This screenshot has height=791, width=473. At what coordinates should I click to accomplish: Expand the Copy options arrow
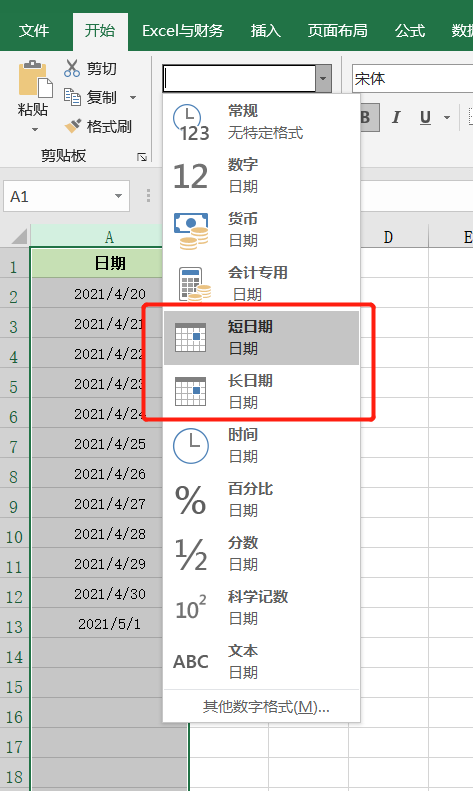pos(133,97)
